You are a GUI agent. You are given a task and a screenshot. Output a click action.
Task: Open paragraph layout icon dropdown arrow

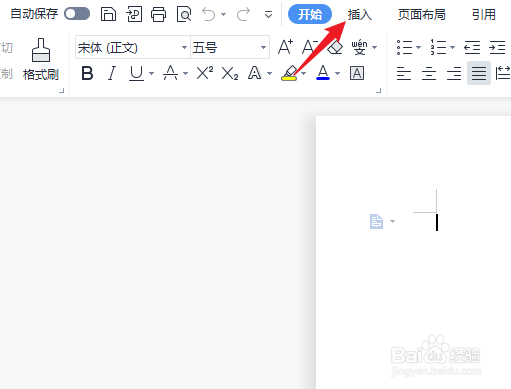coord(392,221)
